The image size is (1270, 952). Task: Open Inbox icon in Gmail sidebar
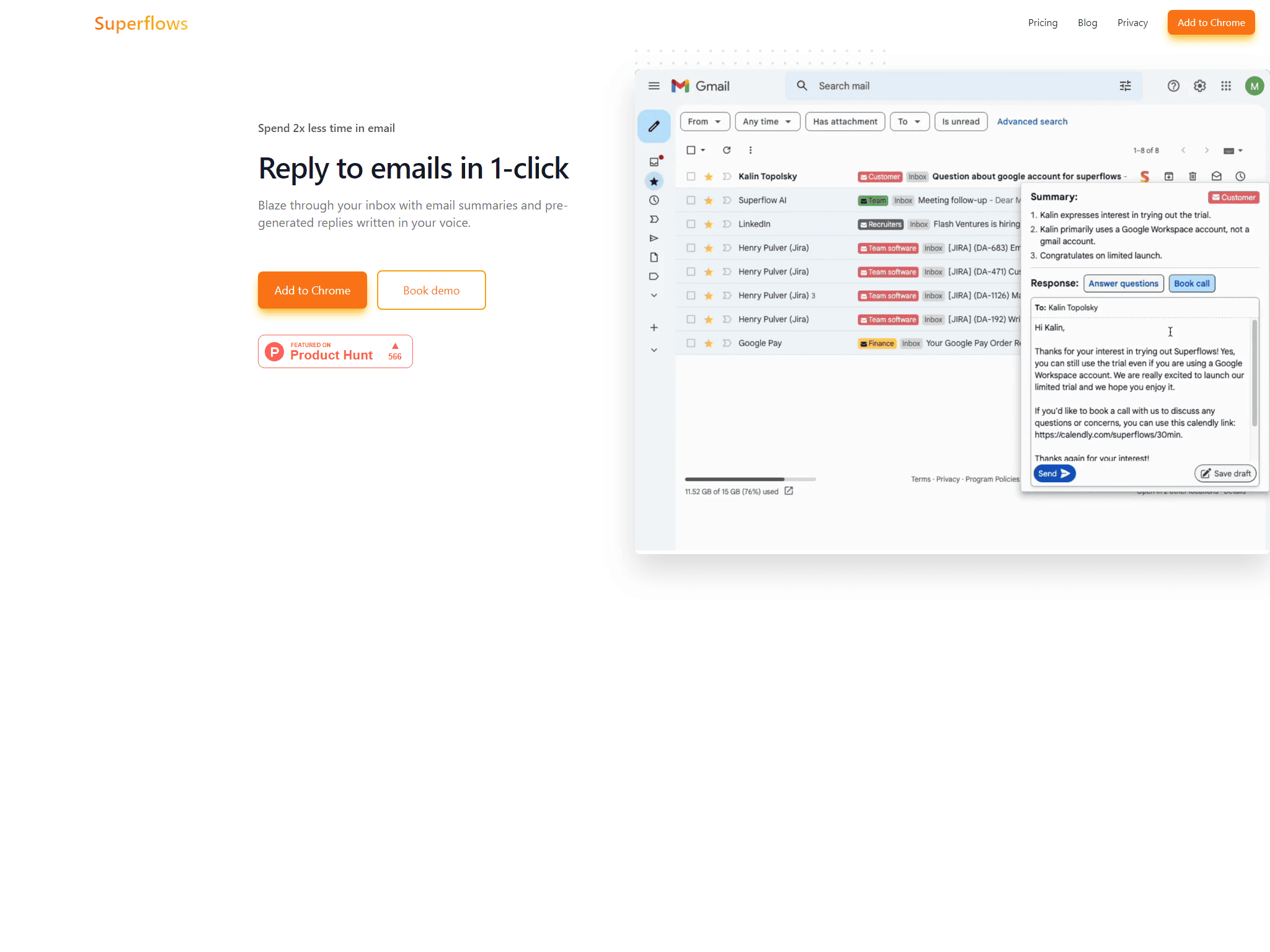point(654,162)
